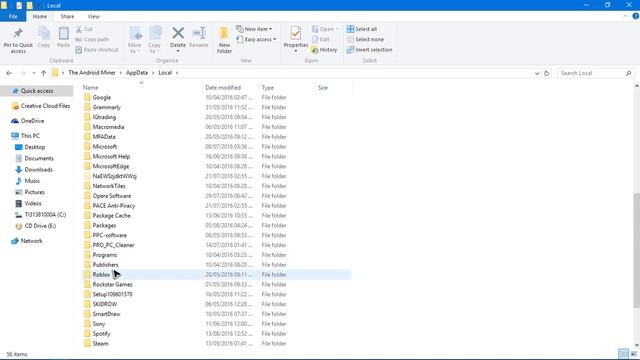Open OneDrive in the navigation pane
This screenshot has height=360, width=640.
28,121
